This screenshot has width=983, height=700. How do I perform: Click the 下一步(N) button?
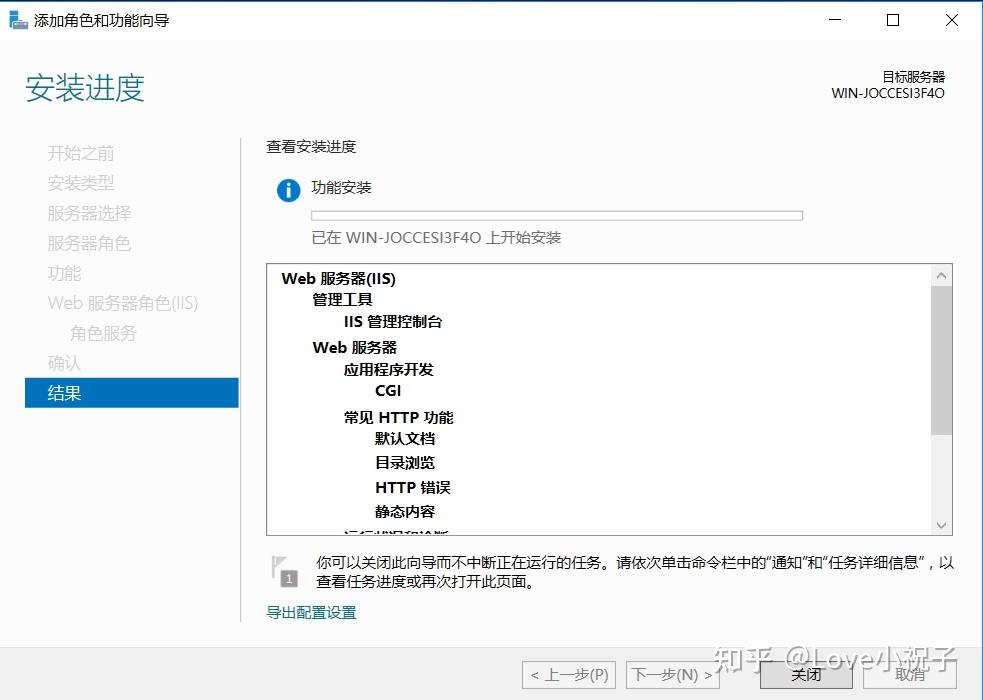pos(673,674)
